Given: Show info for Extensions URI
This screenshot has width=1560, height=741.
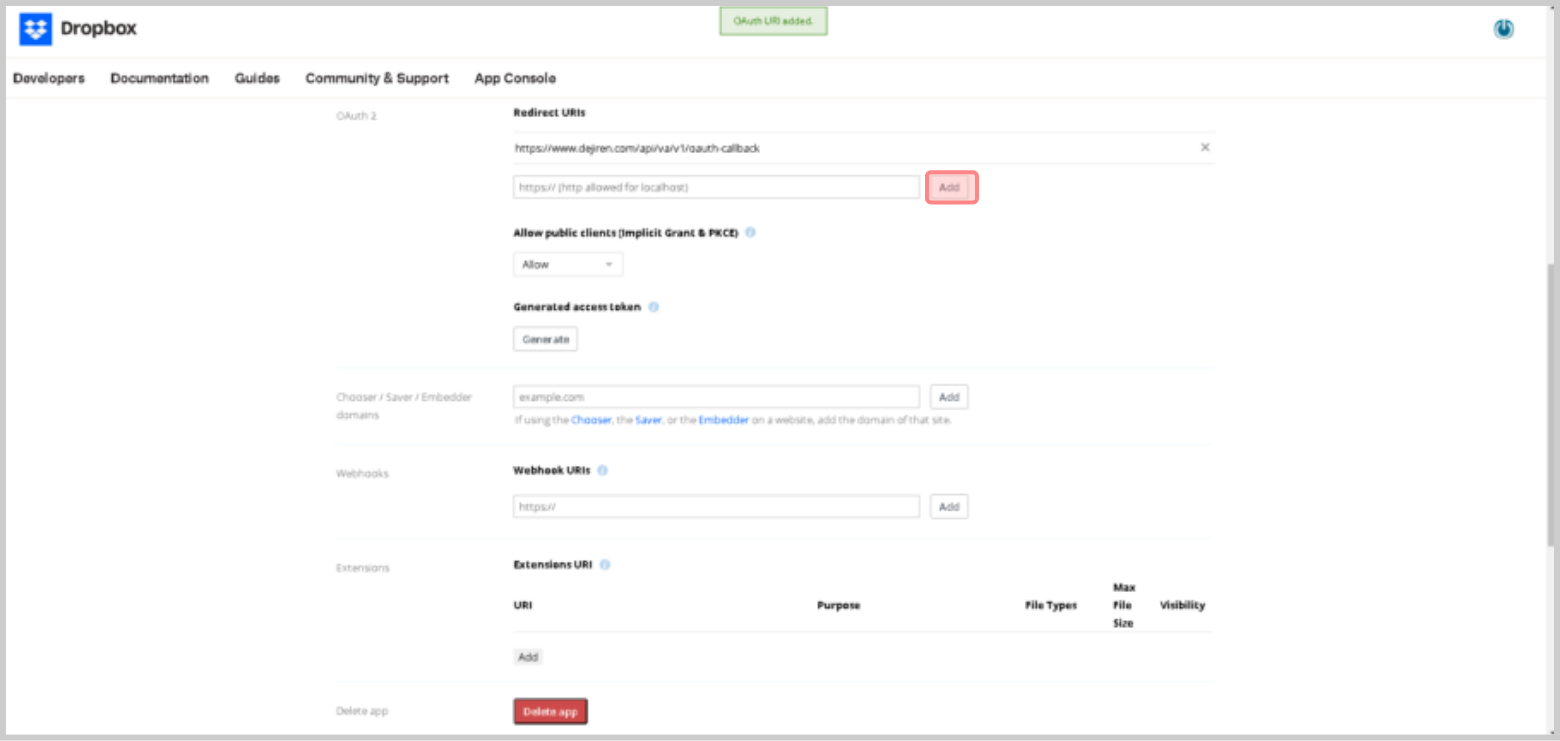Looking at the screenshot, I should [x=605, y=564].
